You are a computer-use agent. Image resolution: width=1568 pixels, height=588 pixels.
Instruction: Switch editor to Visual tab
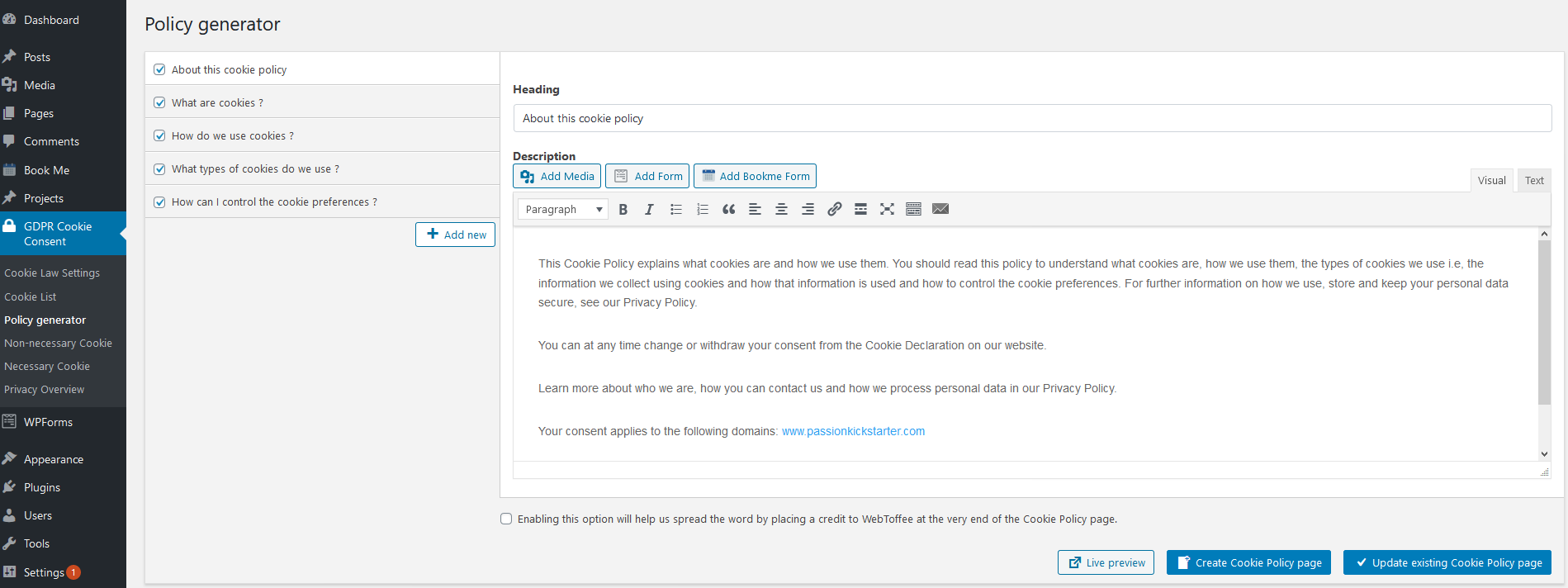click(x=1491, y=180)
